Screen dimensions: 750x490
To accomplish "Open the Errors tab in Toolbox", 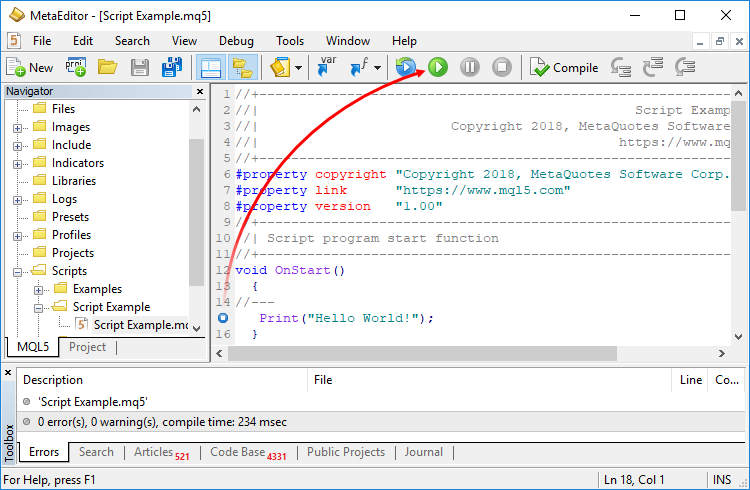I will pyautogui.click(x=44, y=452).
